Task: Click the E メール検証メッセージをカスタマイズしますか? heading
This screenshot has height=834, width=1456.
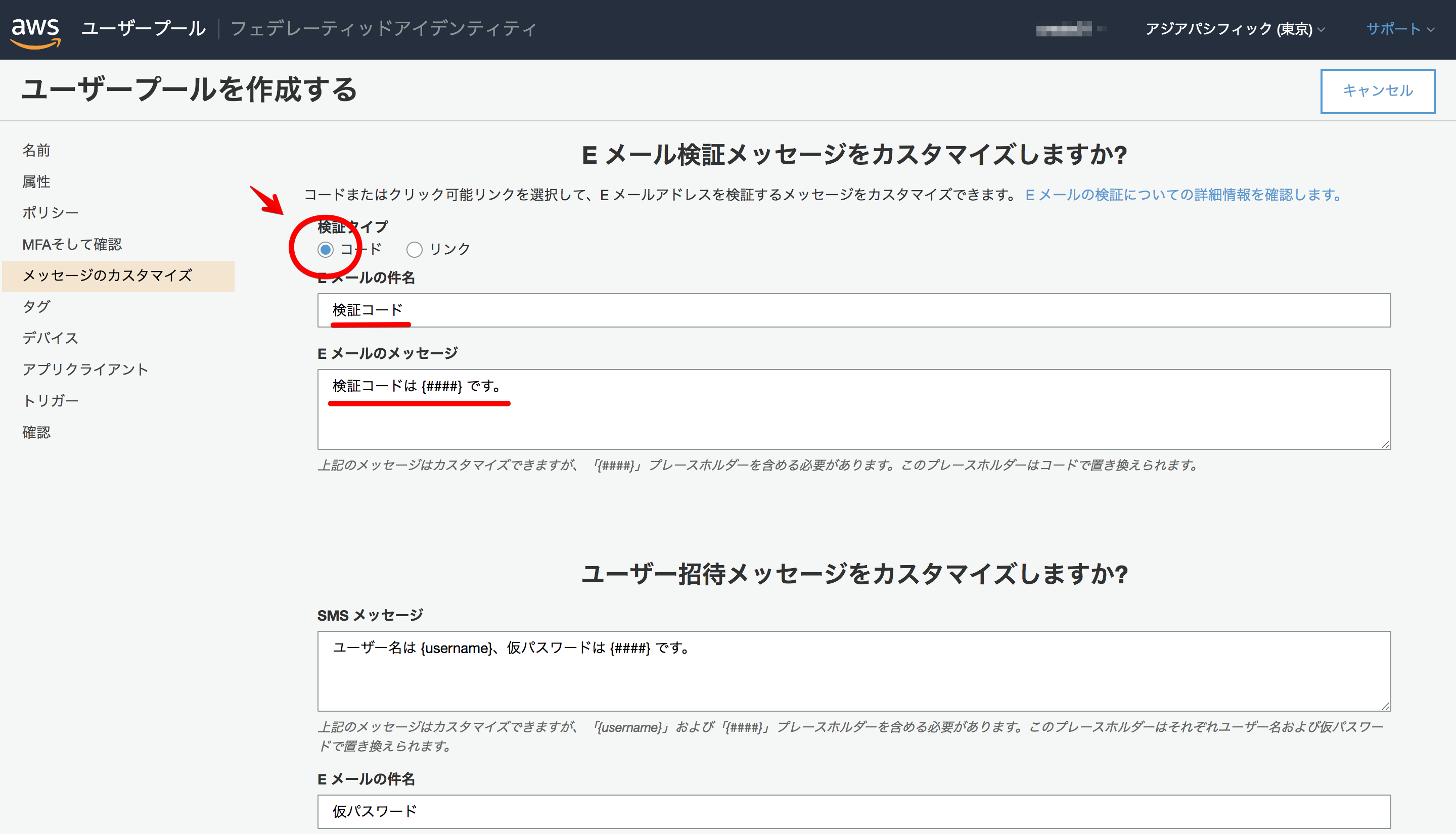Action: click(854, 155)
